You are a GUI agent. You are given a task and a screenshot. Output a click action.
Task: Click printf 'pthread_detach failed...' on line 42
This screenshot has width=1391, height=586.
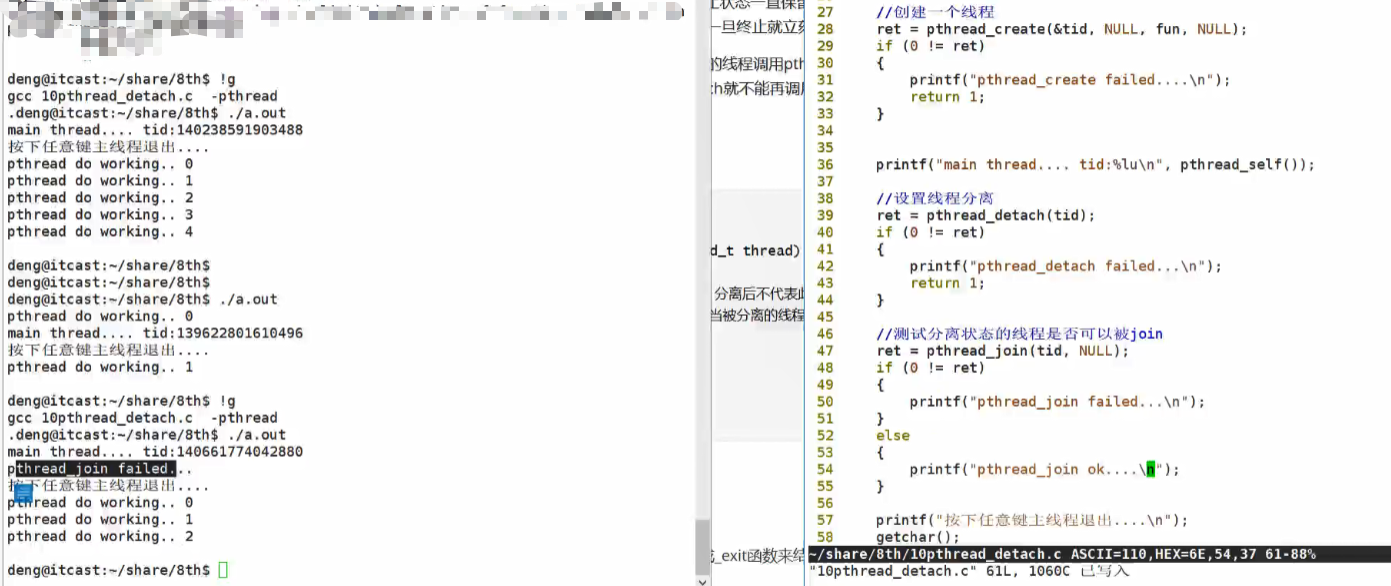1066,267
